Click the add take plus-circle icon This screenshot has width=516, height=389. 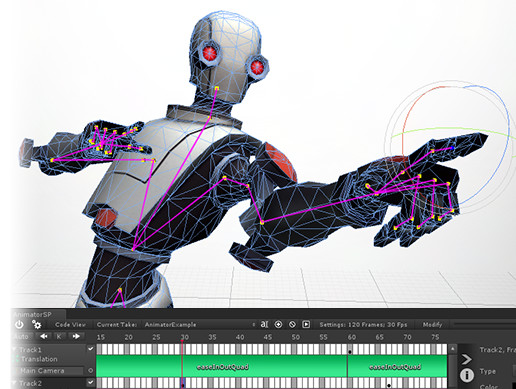278,324
